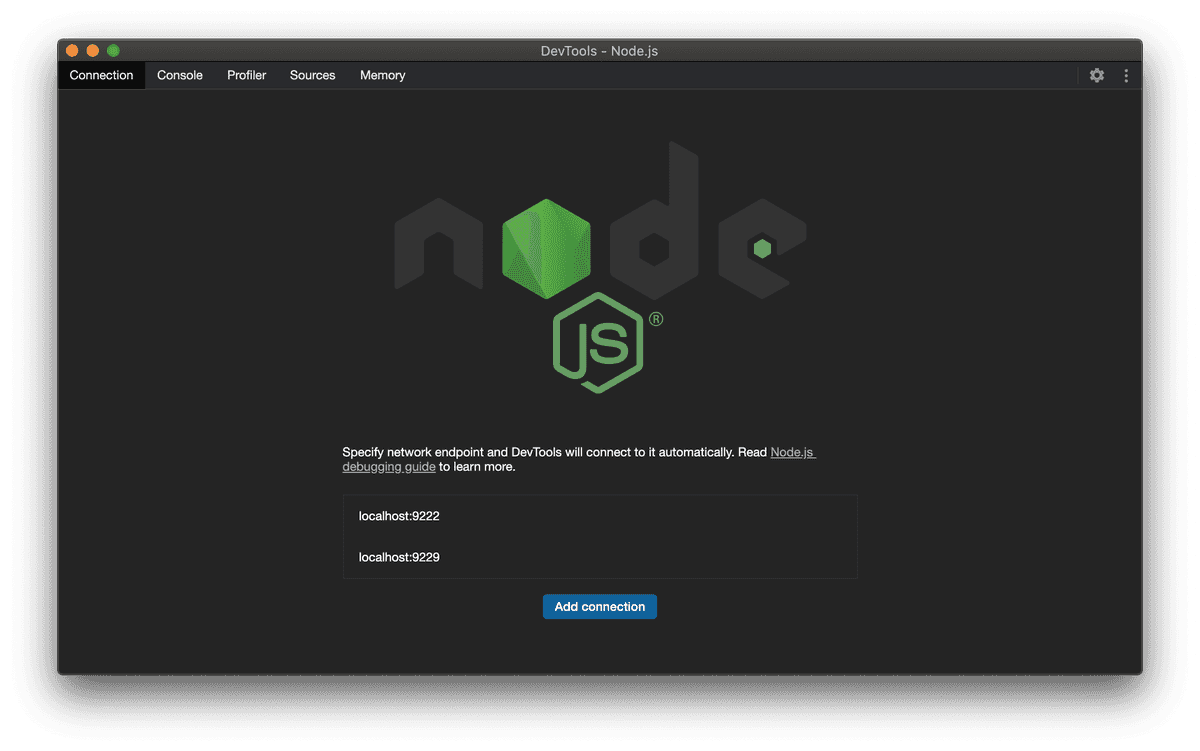Minimize the DevTools window

coord(93,51)
